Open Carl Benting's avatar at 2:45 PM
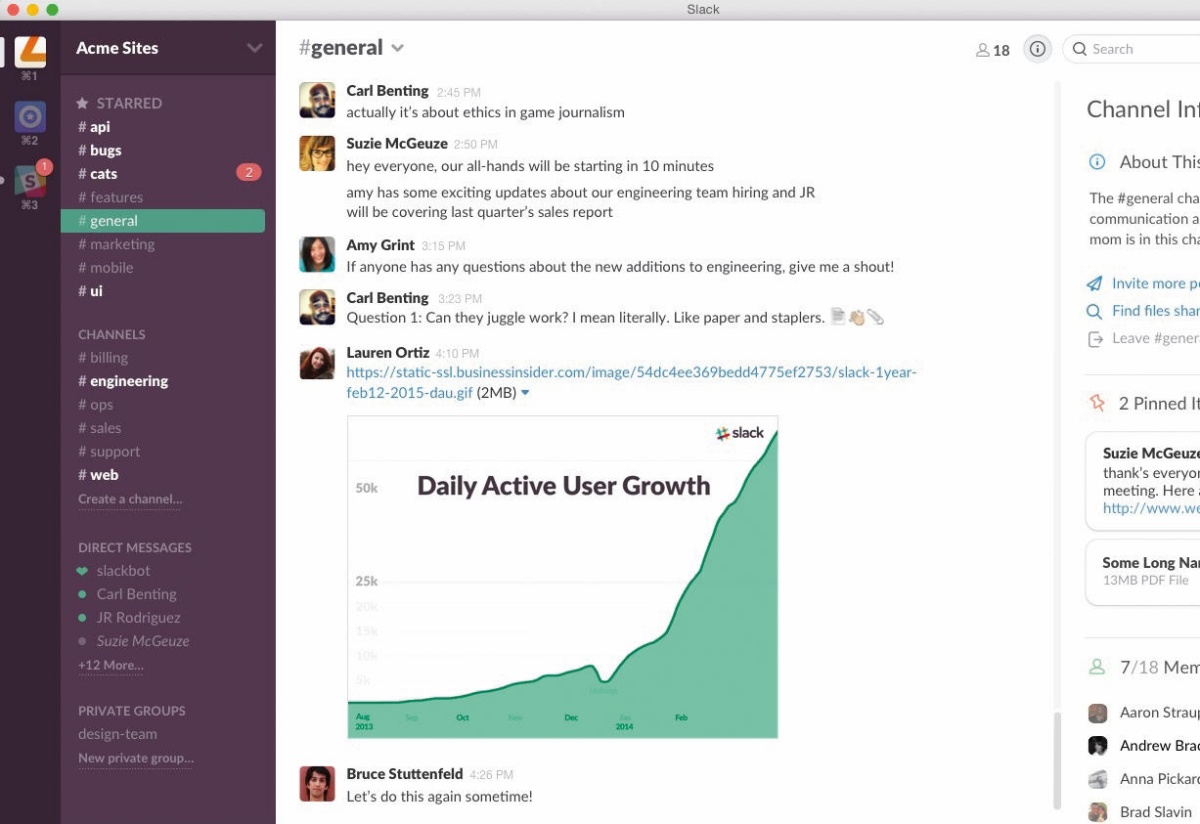Screen dimensions: 1200x824 tap(317, 100)
